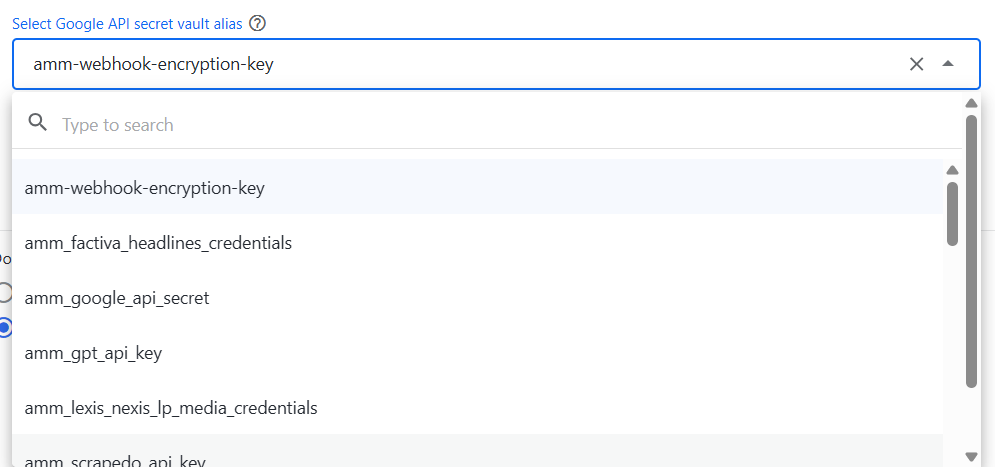Image resolution: width=995 pixels, height=472 pixels.
Task: Click the inner list scrollbar up arrow
Action: pos(952,170)
